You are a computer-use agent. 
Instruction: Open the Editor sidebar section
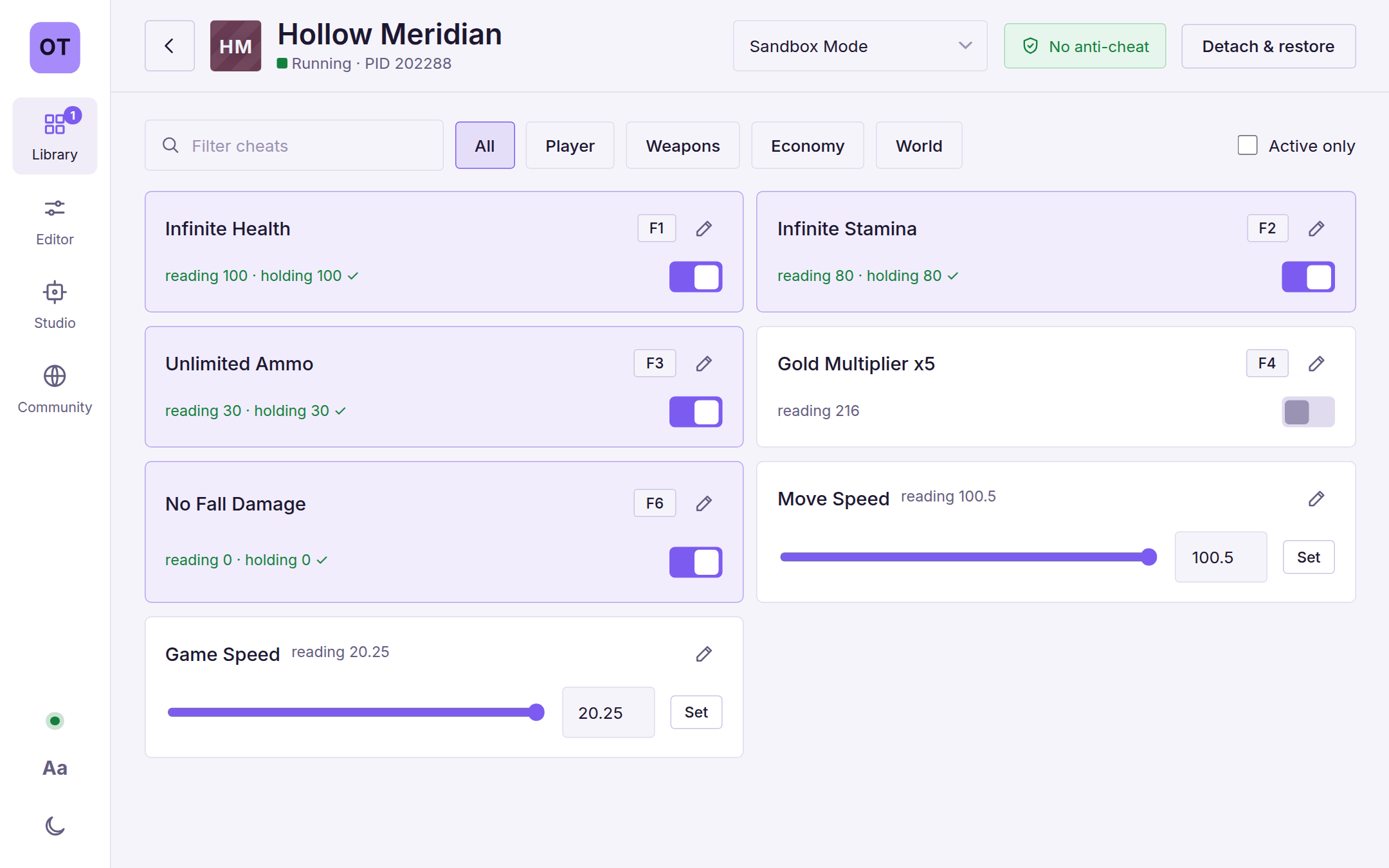55,222
